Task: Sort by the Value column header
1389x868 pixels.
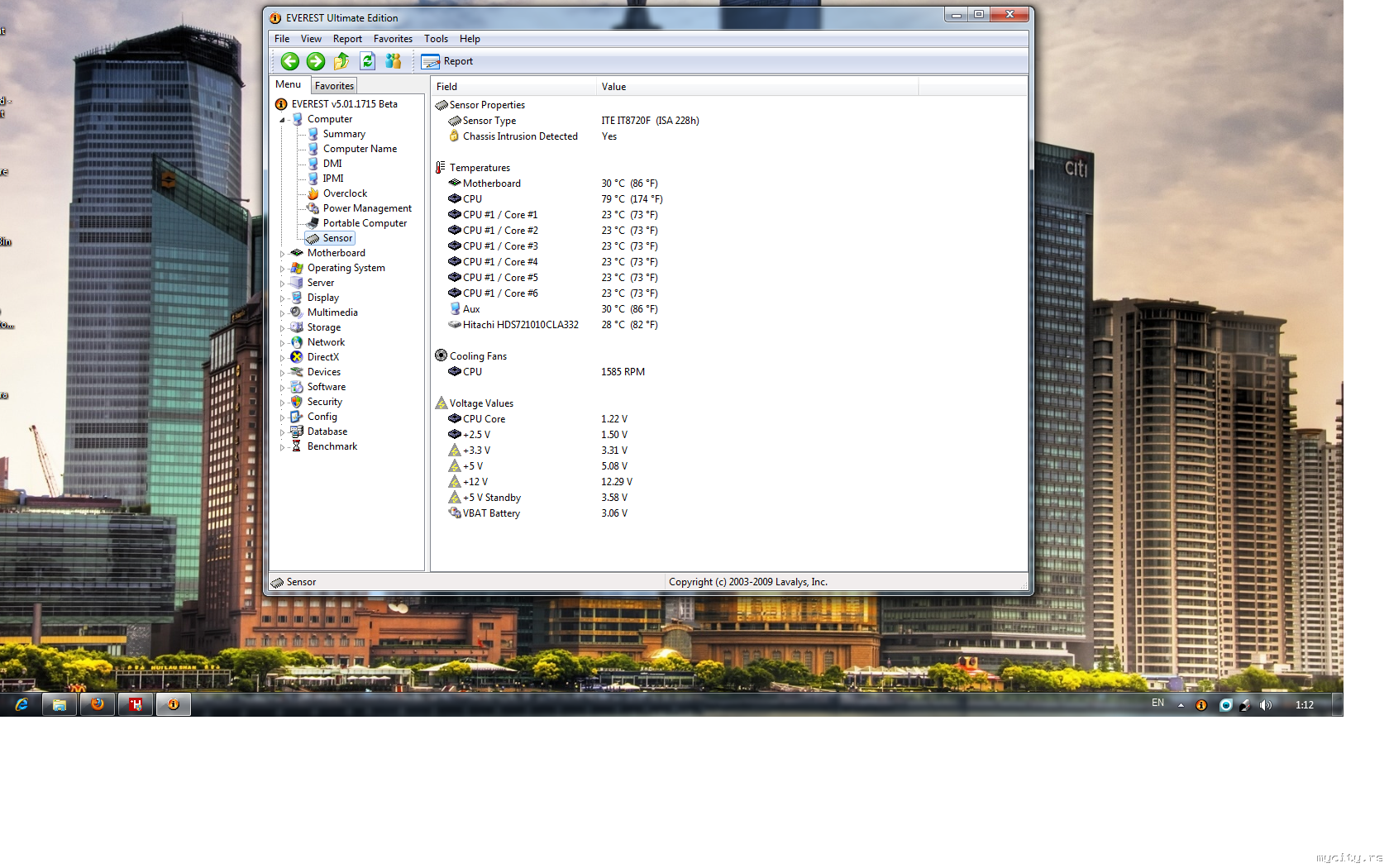Action: [x=757, y=87]
